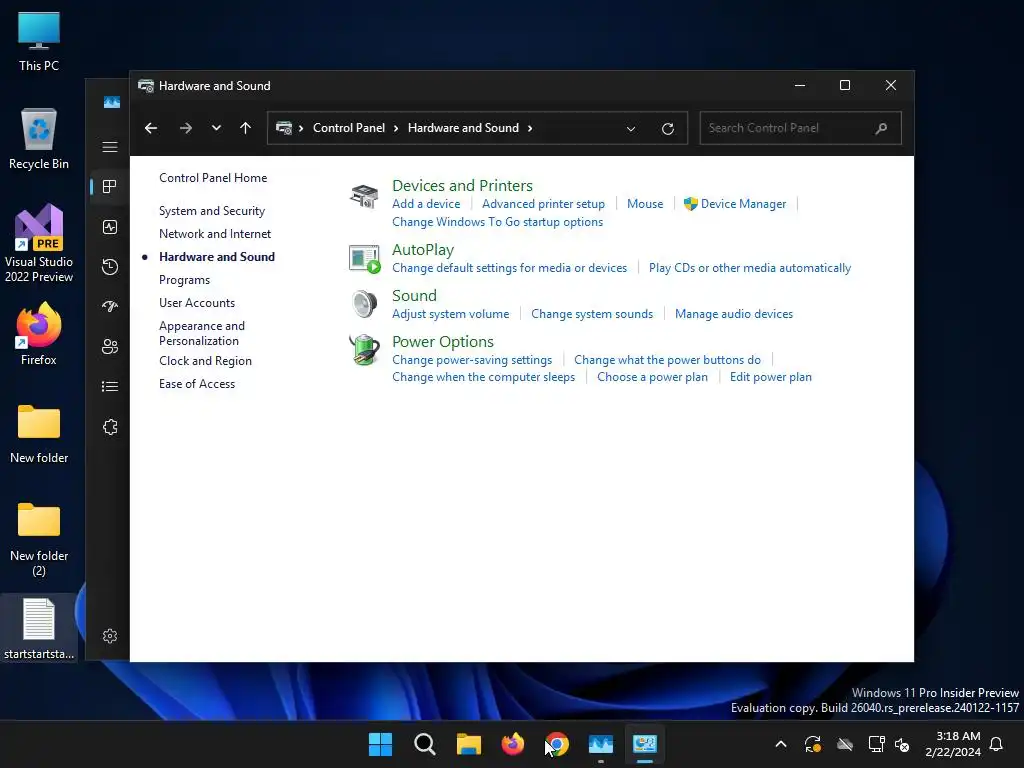Expand chevron after Hardware and Sound breadcrumb
Screen dimensions: 1024x768
tap(530, 128)
